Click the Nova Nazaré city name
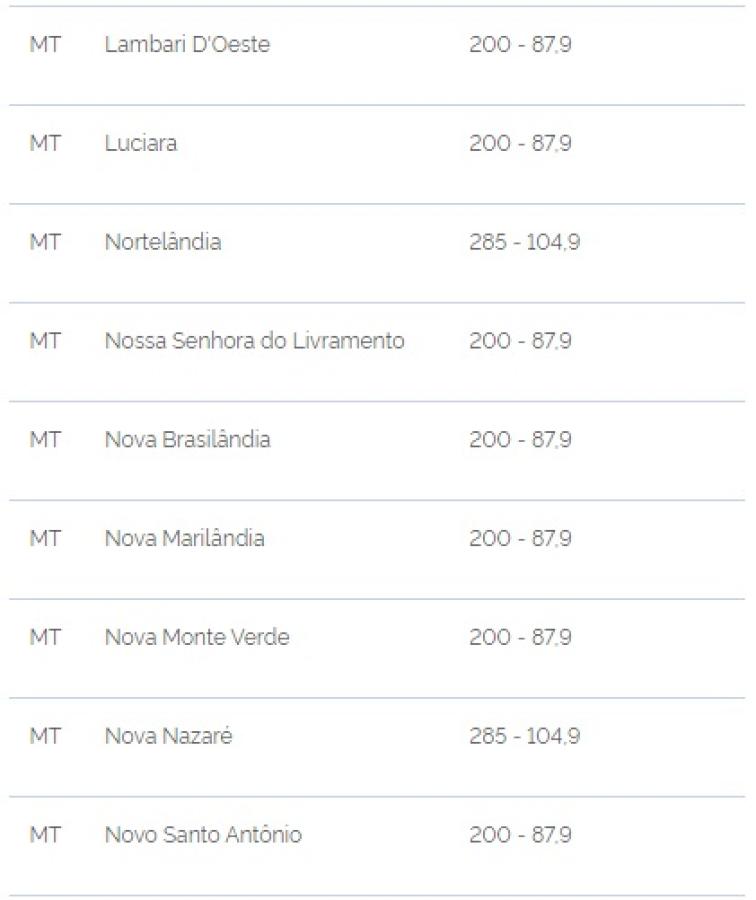The height and width of the screenshot is (900, 756). click(x=168, y=735)
